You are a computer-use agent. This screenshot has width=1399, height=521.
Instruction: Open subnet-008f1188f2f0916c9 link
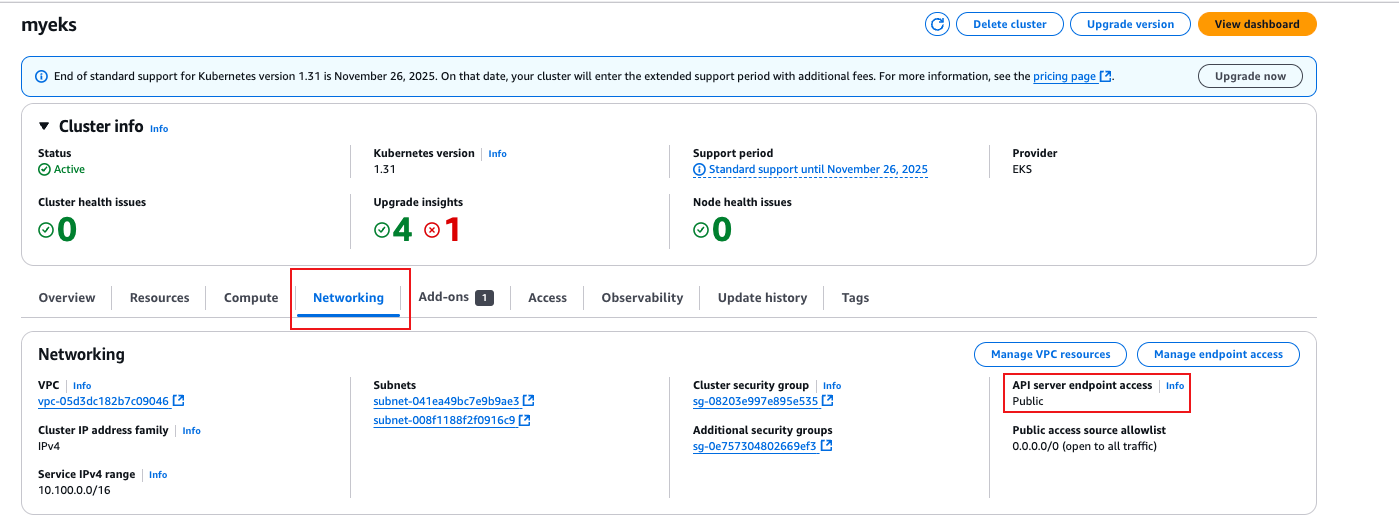(x=444, y=420)
